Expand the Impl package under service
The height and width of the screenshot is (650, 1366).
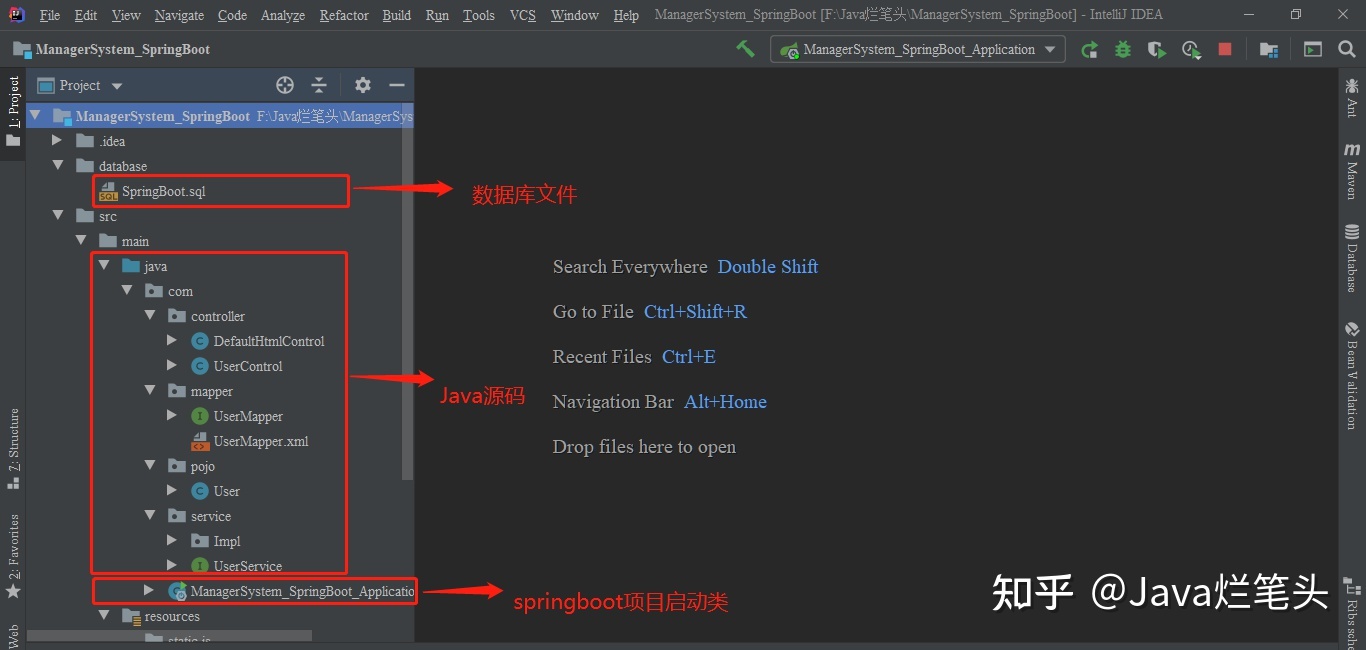[172, 541]
